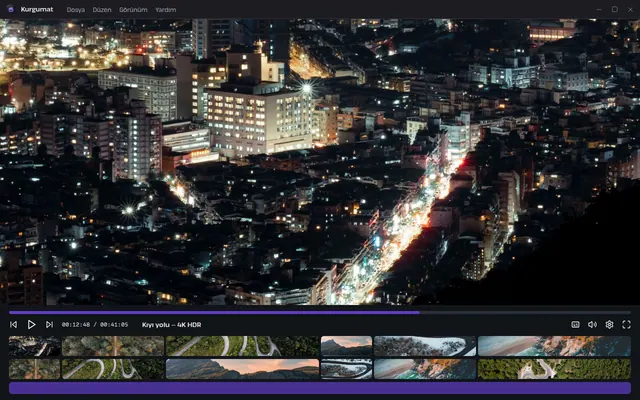Viewport: 640px width, 400px height.
Task: Open the Yardım menu
Action: coord(165,10)
